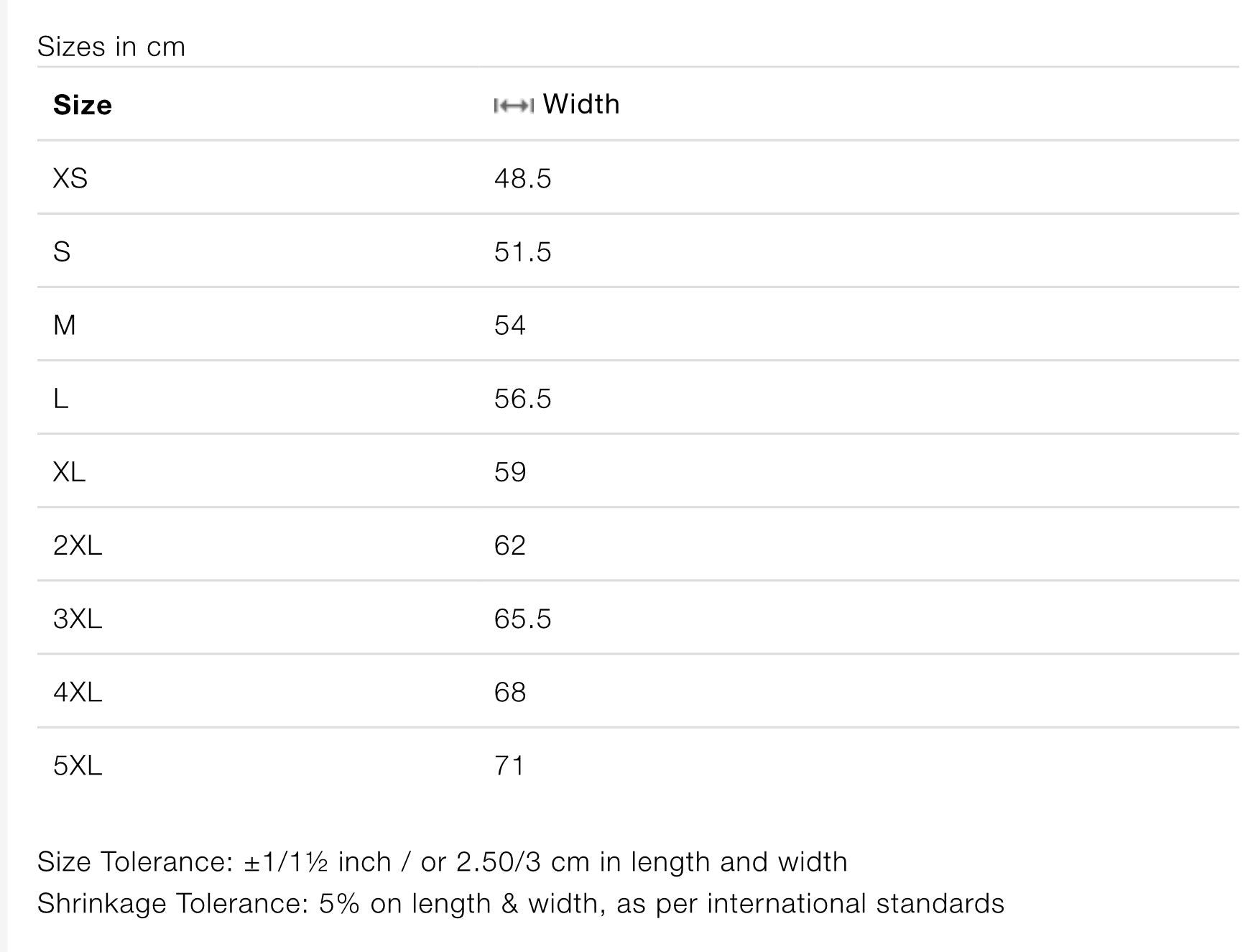The image size is (1258, 952).
Task: Click the "Sizes in cm" heading
Action: pyautogui.click(x=111, y=47)
